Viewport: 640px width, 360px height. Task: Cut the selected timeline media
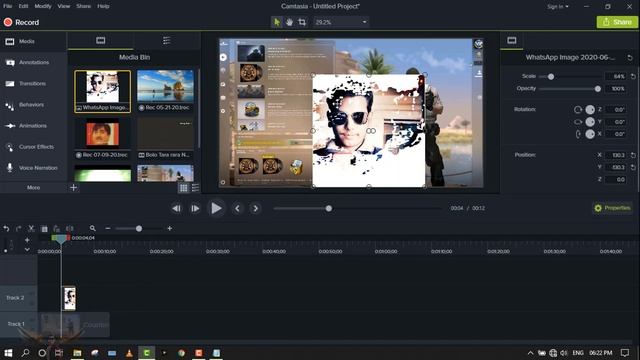click(31, 229)
